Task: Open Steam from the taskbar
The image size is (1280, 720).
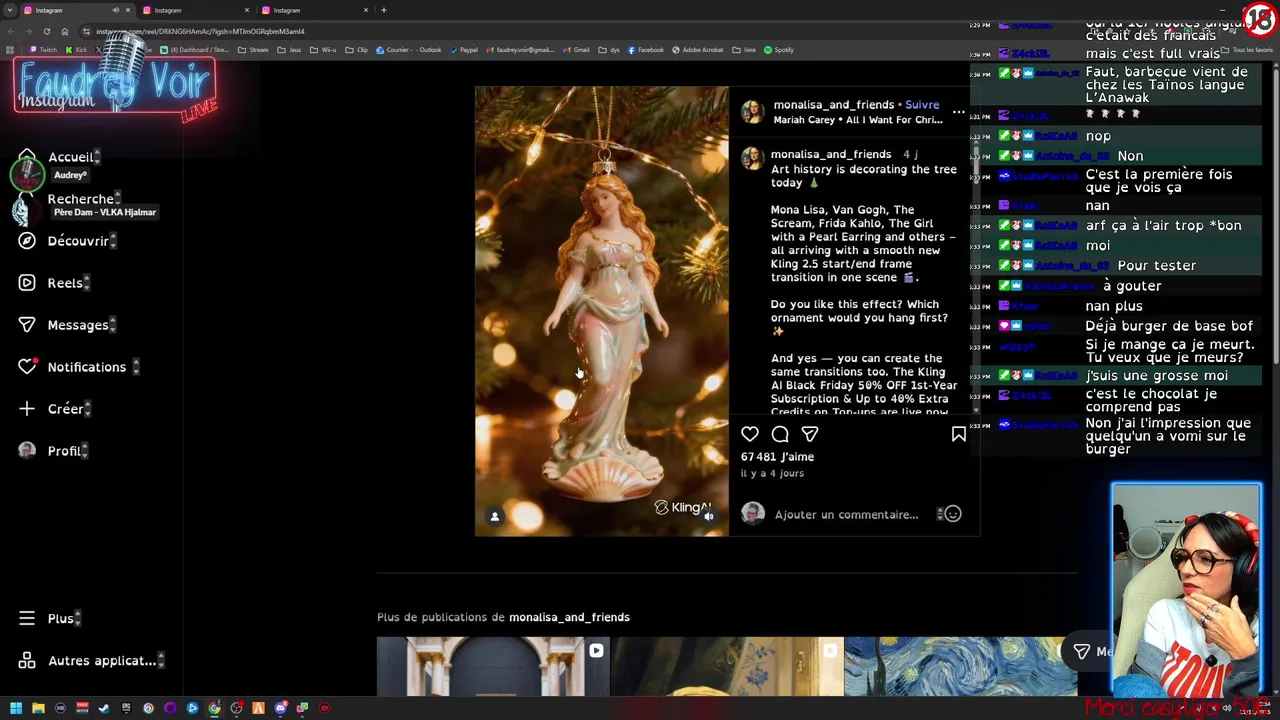Action: [104, 708]
